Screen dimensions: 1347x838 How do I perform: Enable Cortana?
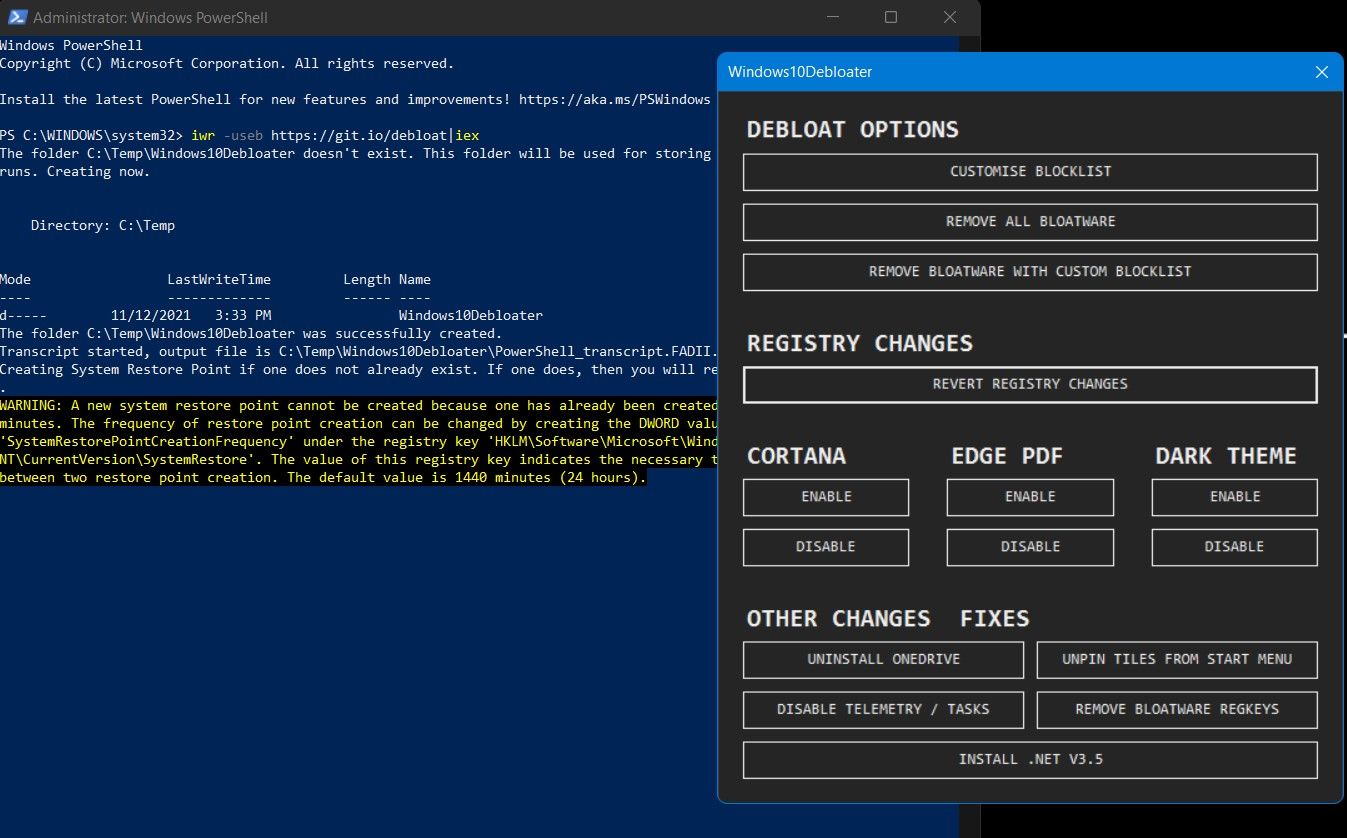826,497
